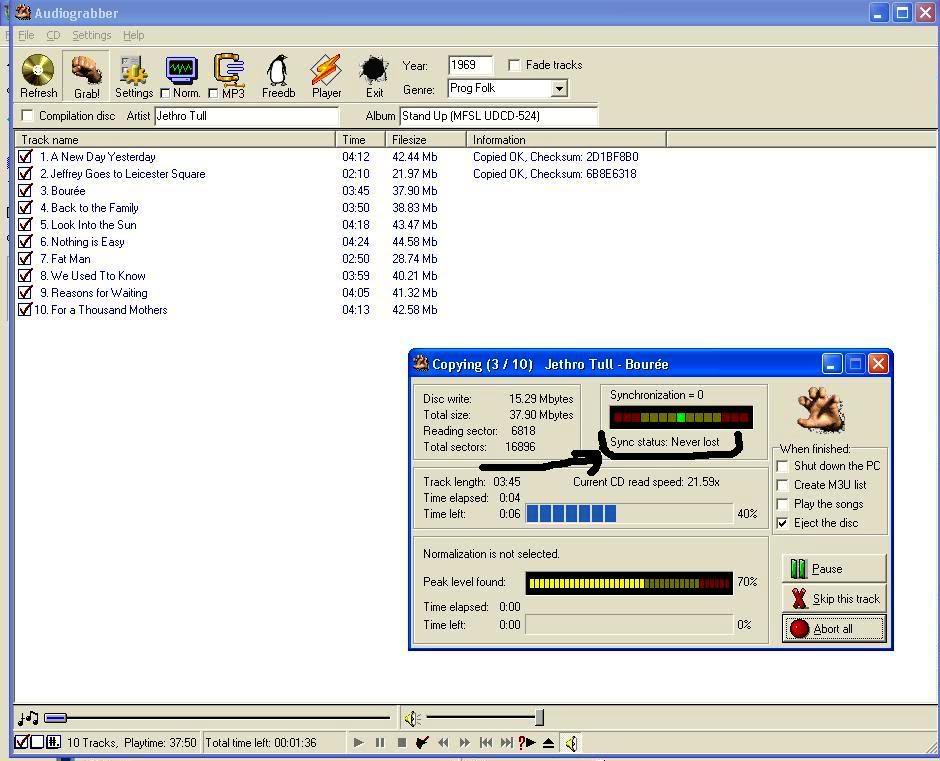Click the playback position slider thumb

[x=55, y=718]
